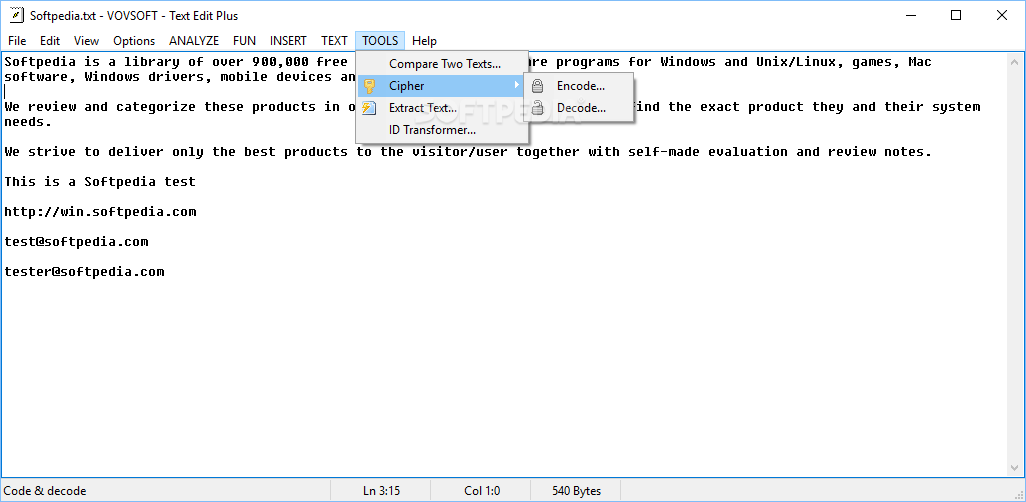Select Encode in the Cipher submenu

578,86
